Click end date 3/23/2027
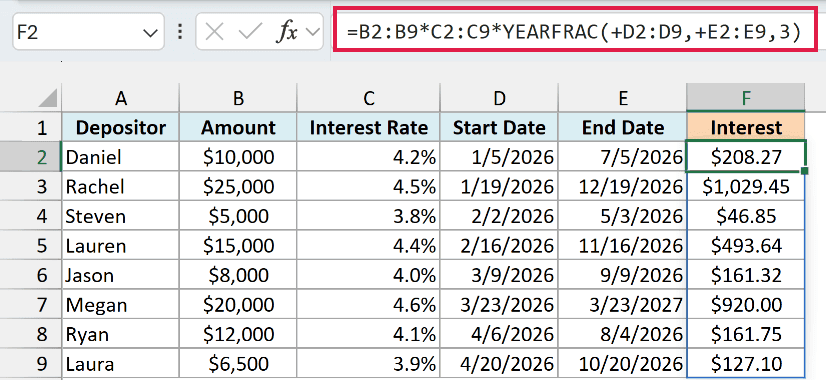 tap(623, 304)
